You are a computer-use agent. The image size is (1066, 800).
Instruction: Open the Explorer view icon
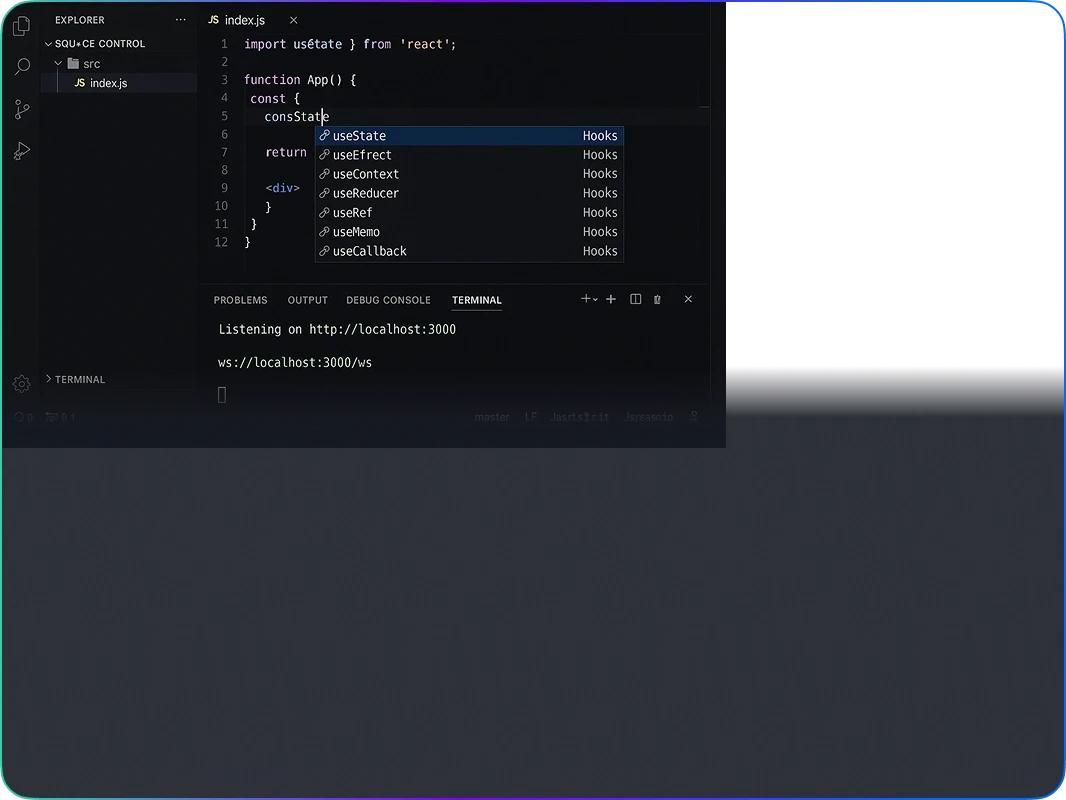point(21,26)
